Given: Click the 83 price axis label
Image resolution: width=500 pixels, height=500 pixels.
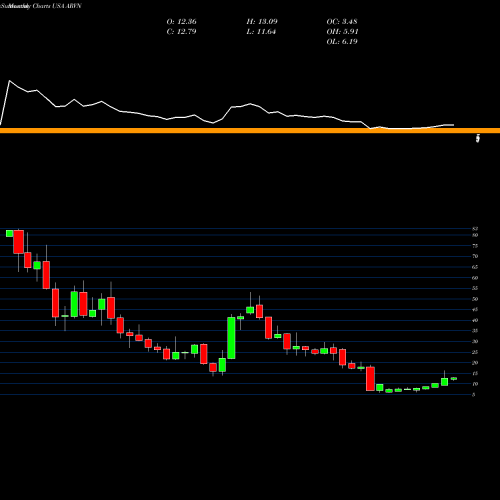Looking at the screenshot, I should pyautogui.click(x=475, y=229).
